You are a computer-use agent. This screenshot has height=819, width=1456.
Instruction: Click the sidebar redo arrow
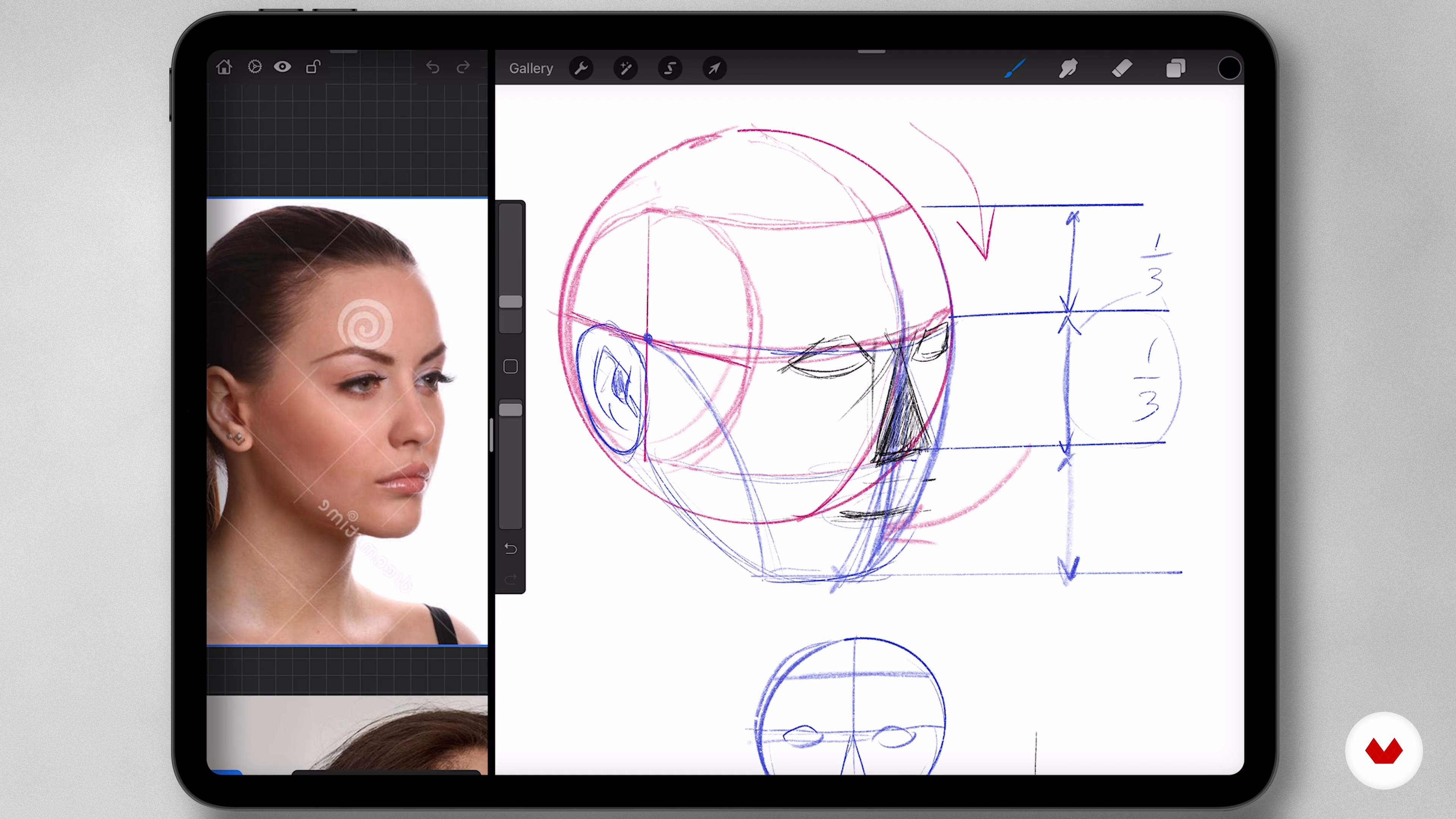tap(510, 579)
